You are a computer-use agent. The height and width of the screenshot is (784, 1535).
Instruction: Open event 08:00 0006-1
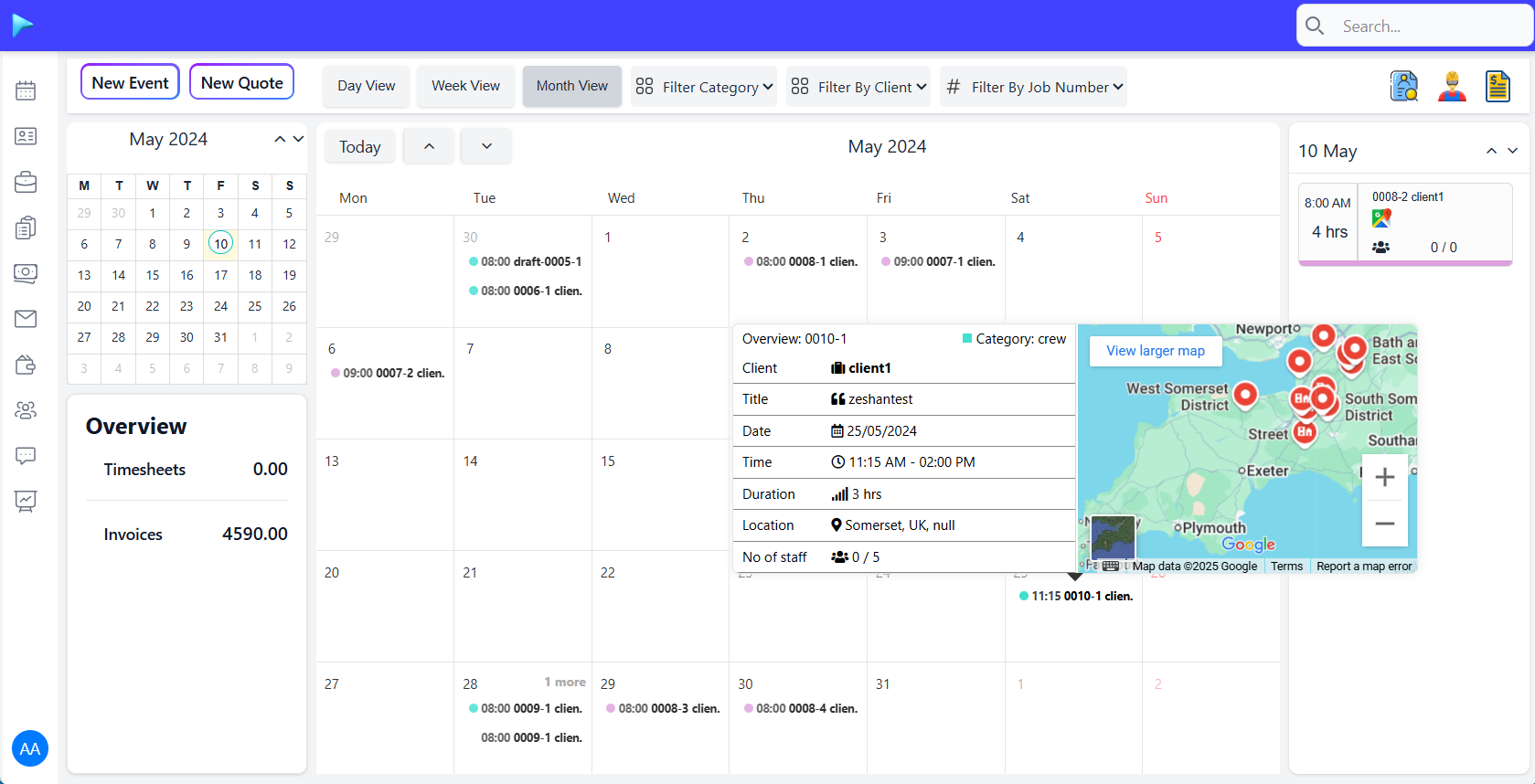(525, 291)
